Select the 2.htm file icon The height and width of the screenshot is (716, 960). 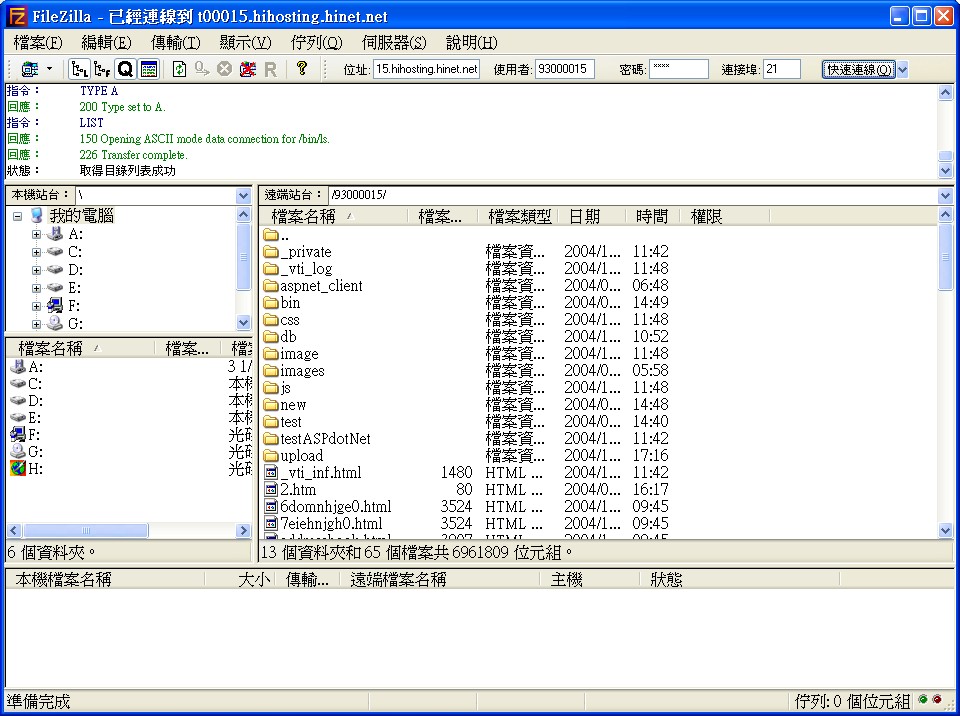(x=271, y=489)
